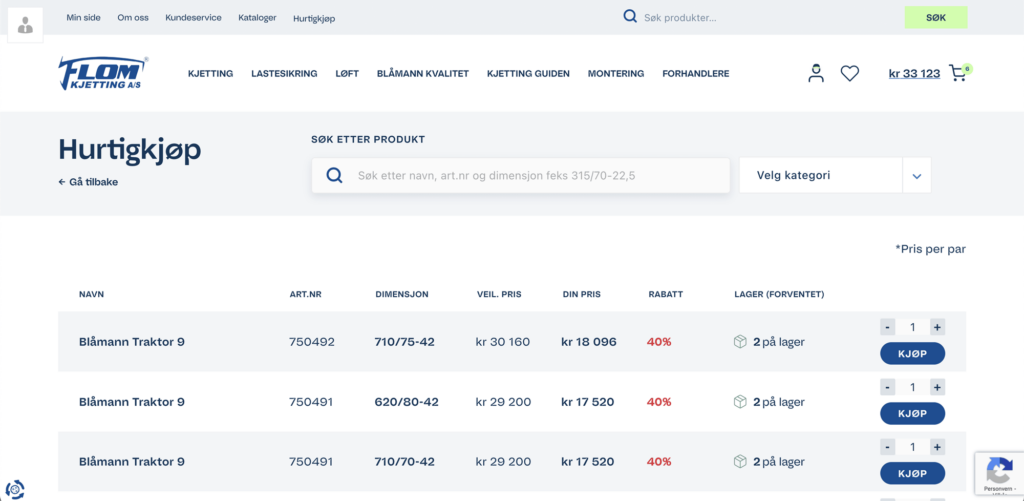
Task: Open the LØFT menu
Action: coord(347,74)
